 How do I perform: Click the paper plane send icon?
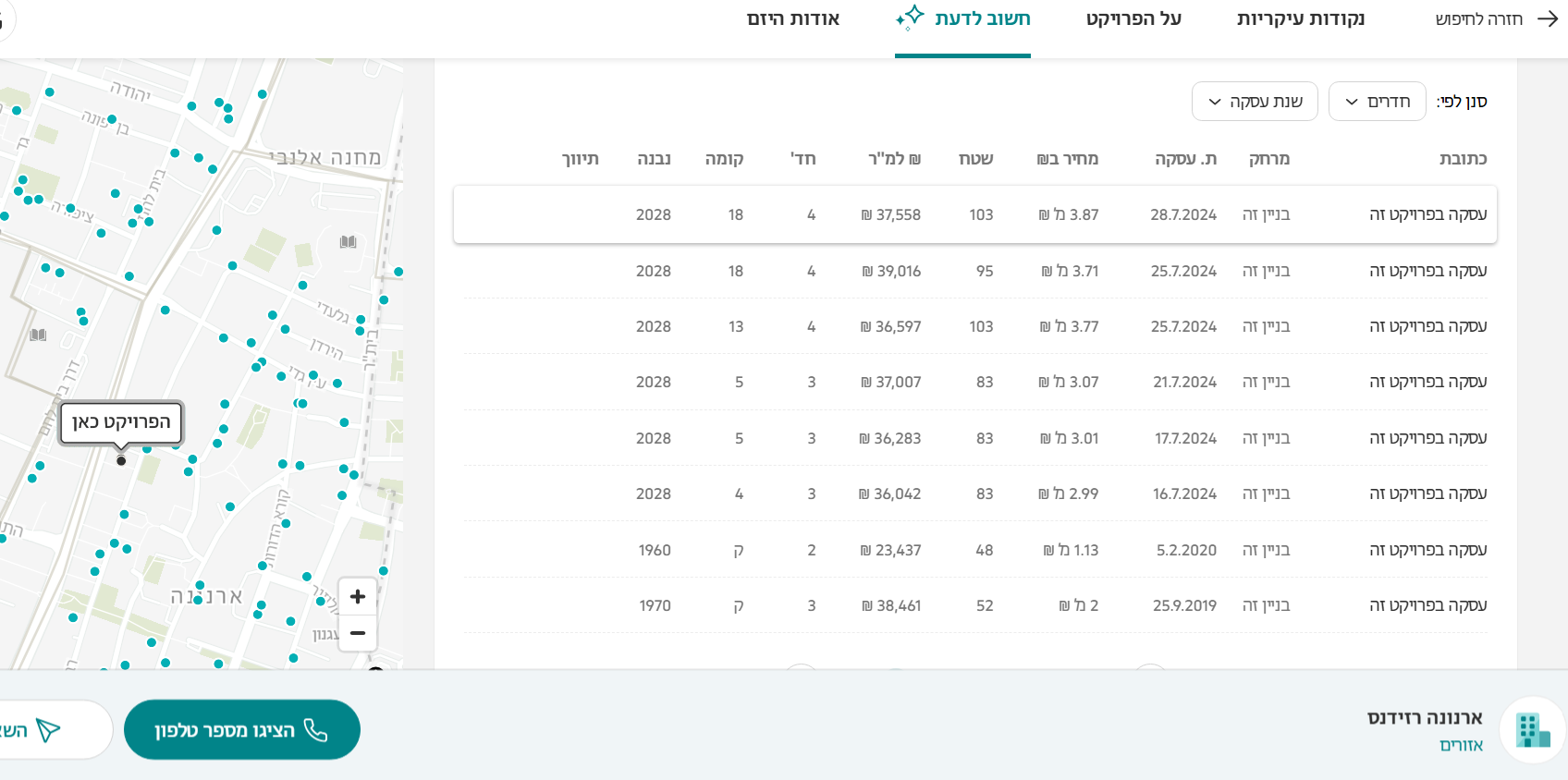coord(48,730)
